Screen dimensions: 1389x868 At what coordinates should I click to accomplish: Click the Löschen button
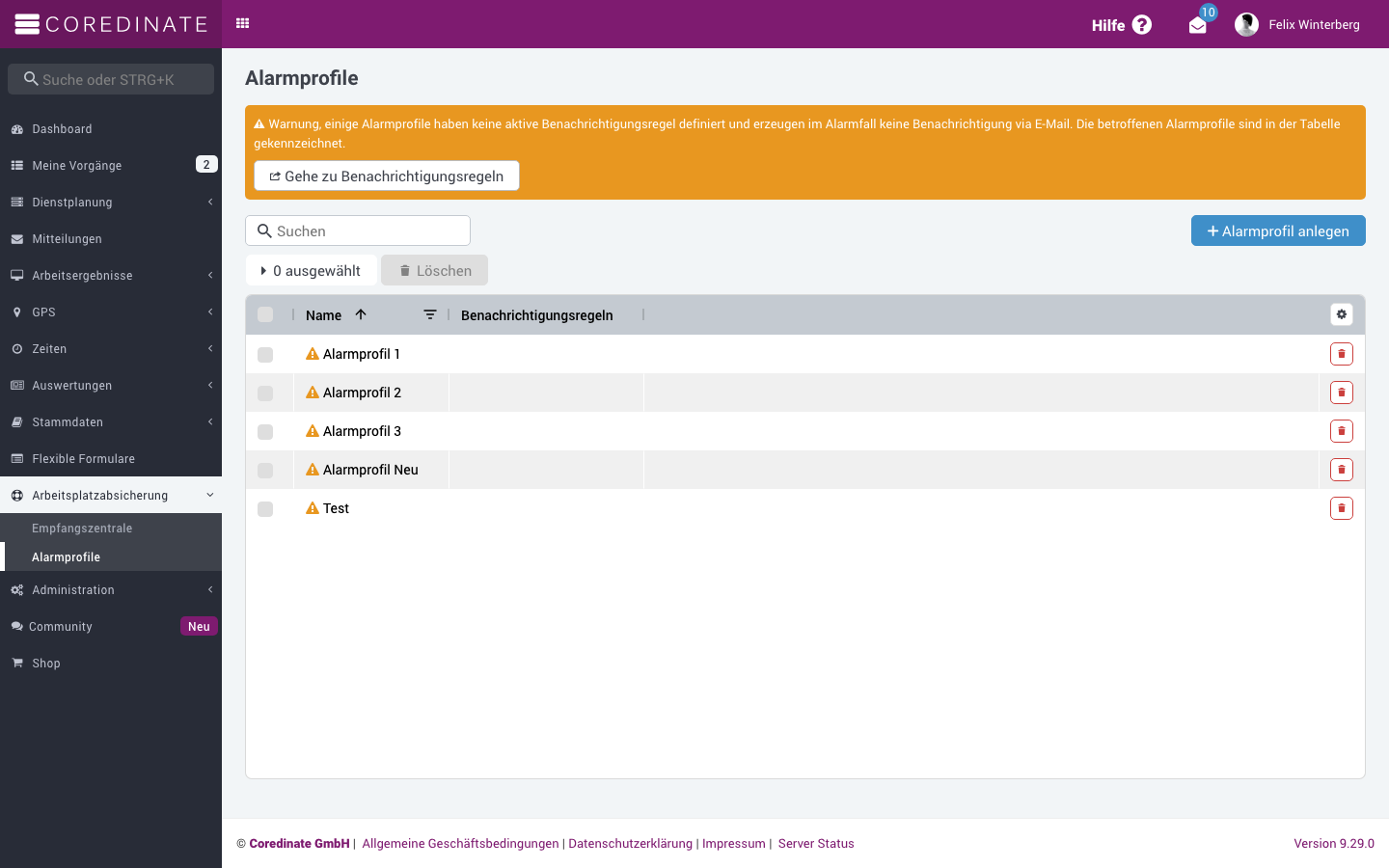coord(434,270)
